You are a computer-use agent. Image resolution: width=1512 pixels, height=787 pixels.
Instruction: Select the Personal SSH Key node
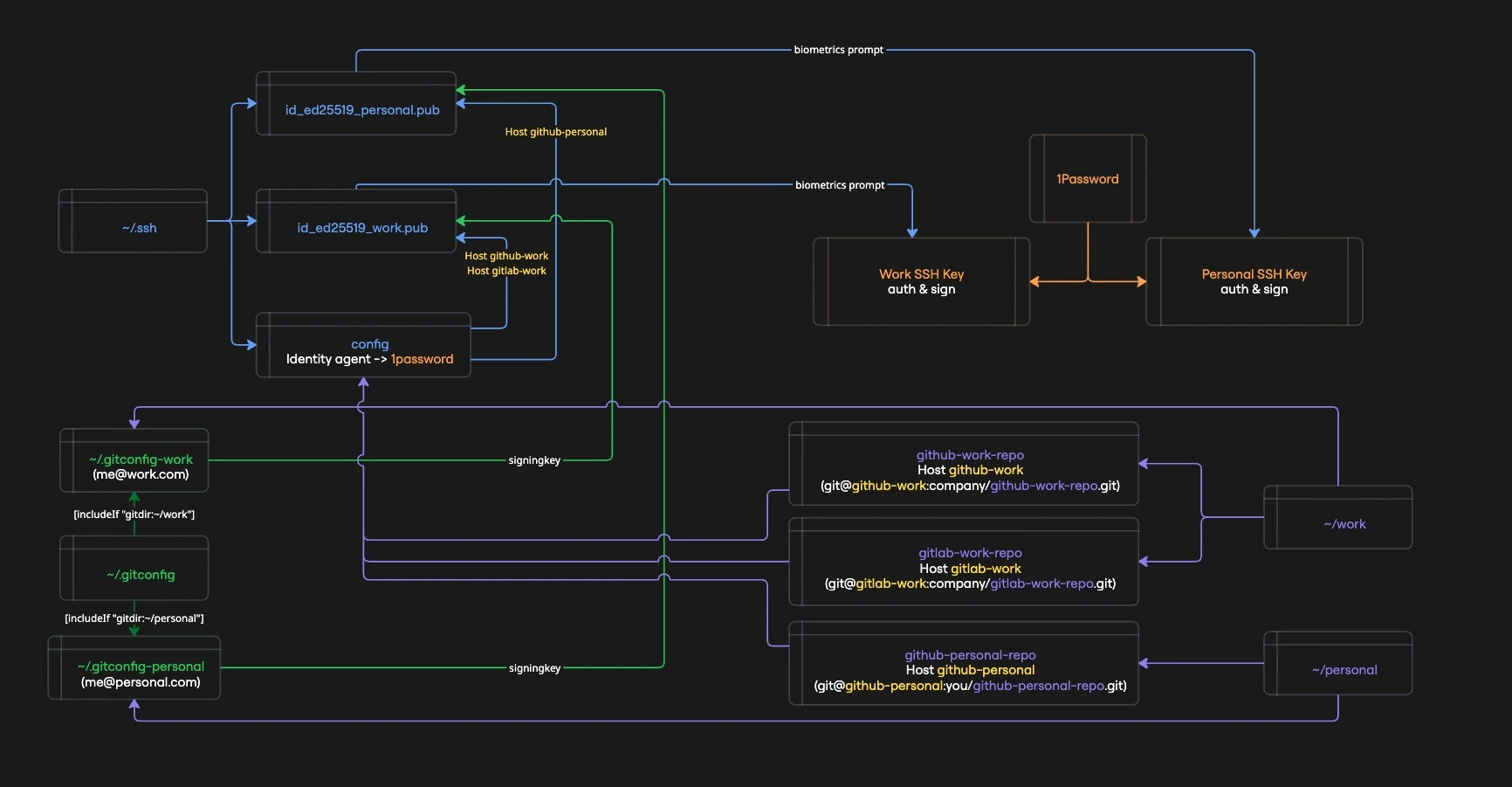(x=1254, y=281)
